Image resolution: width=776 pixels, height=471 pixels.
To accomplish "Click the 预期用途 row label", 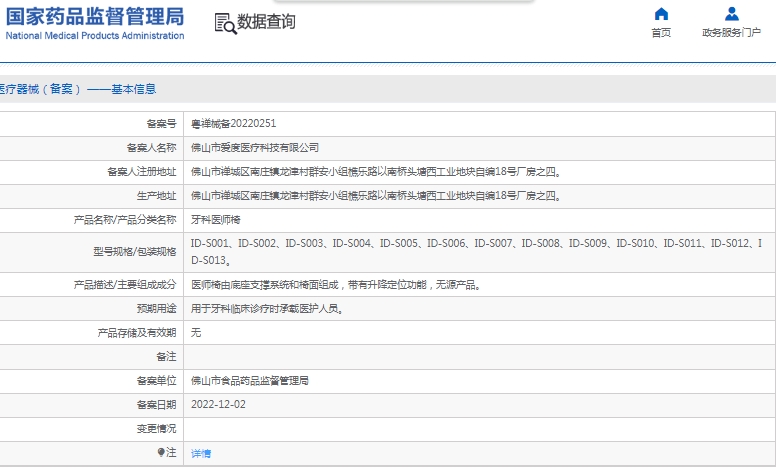I will [x=156, y=309].
